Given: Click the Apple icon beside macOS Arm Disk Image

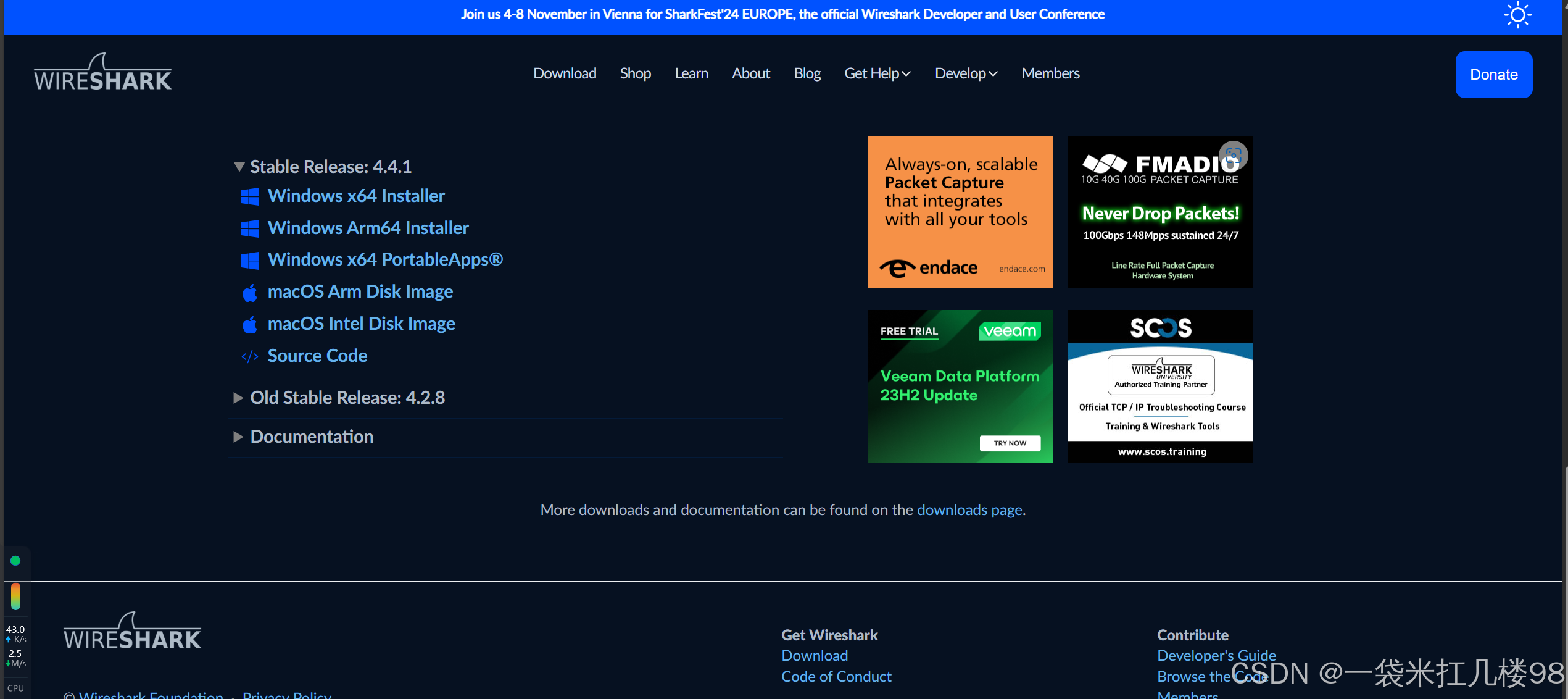Looking at the screenshot, I should [250, 293].
